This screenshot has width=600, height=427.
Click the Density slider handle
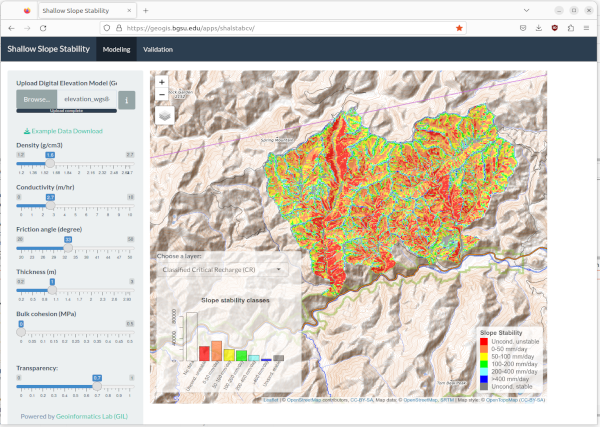pyautogui.click(x=50, y=155)
